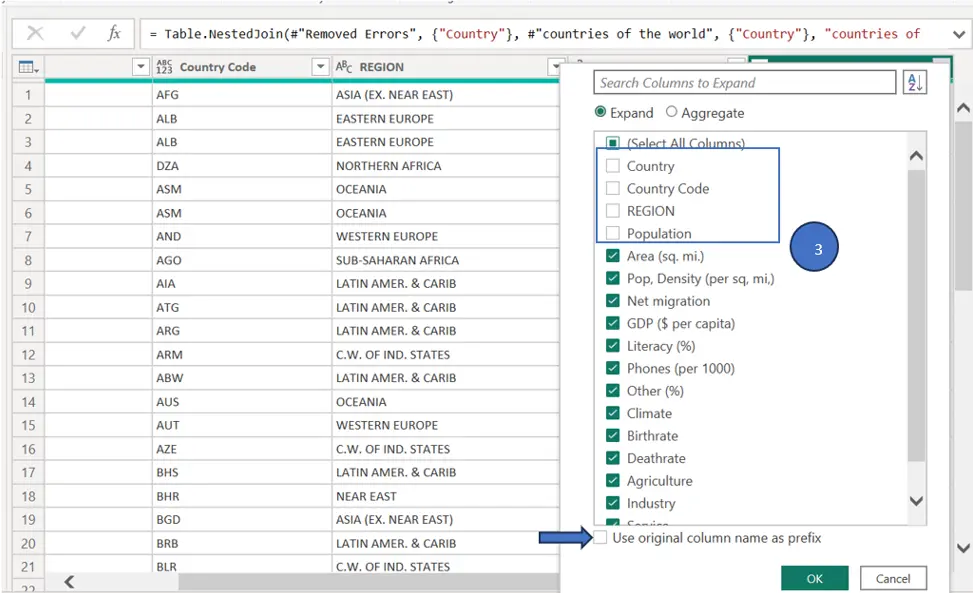Select row number 7 header
This screenshot has width=973, height=593.
(29, 236)
